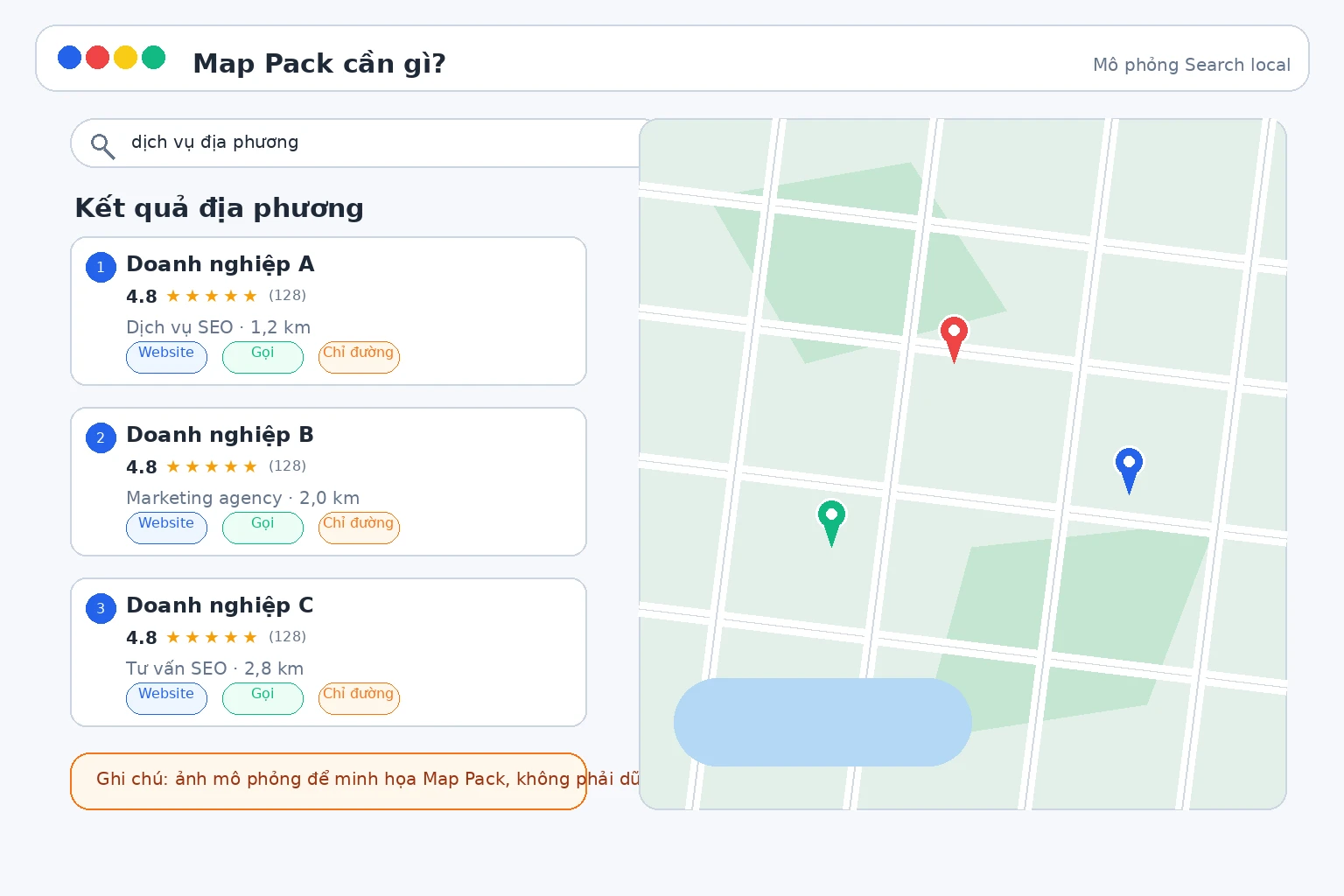Call Doanh nghiệp B via Gọi
This screenshot has width=1344, height=896.
[262, 528]
